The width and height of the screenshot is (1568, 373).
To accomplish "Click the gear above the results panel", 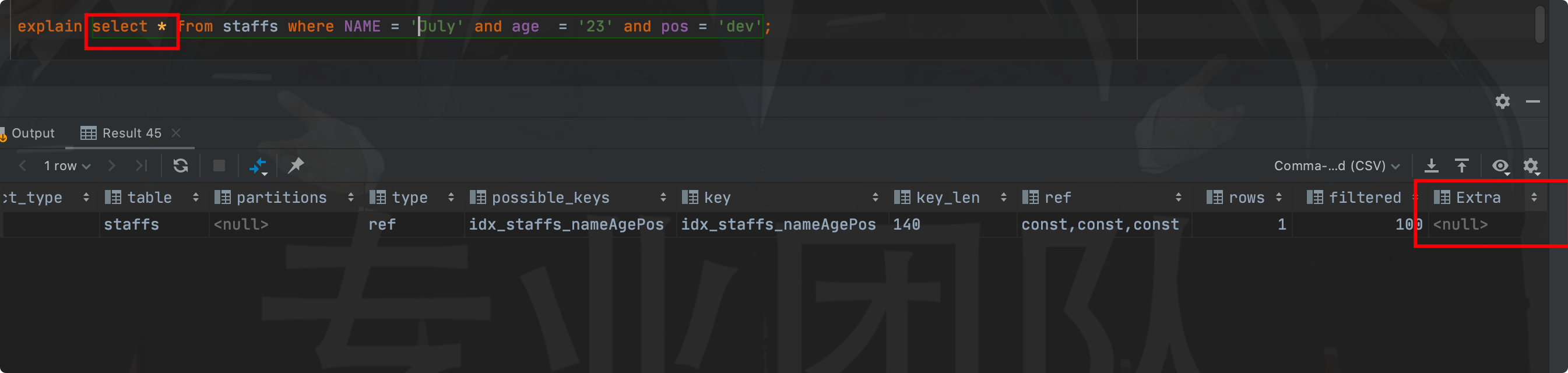I will 1502,101.
